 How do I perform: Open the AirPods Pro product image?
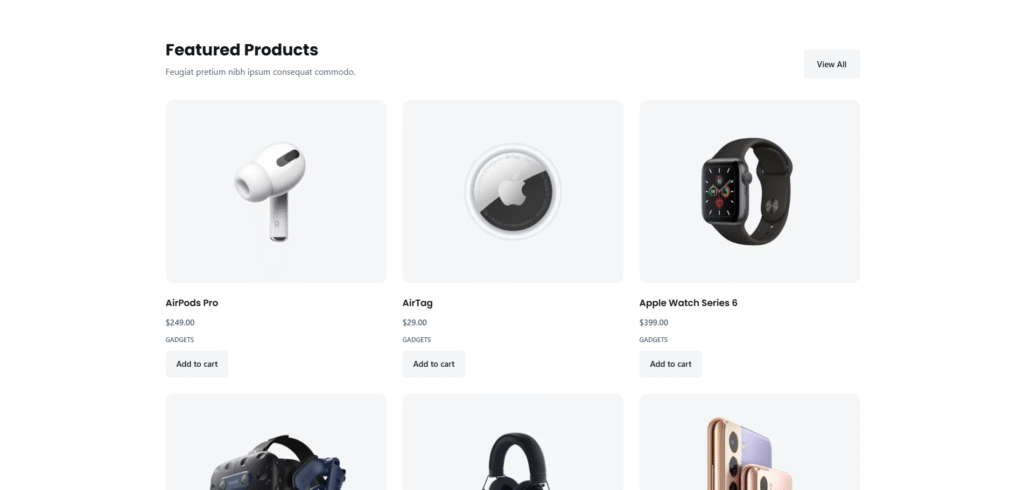click(276, 191)
